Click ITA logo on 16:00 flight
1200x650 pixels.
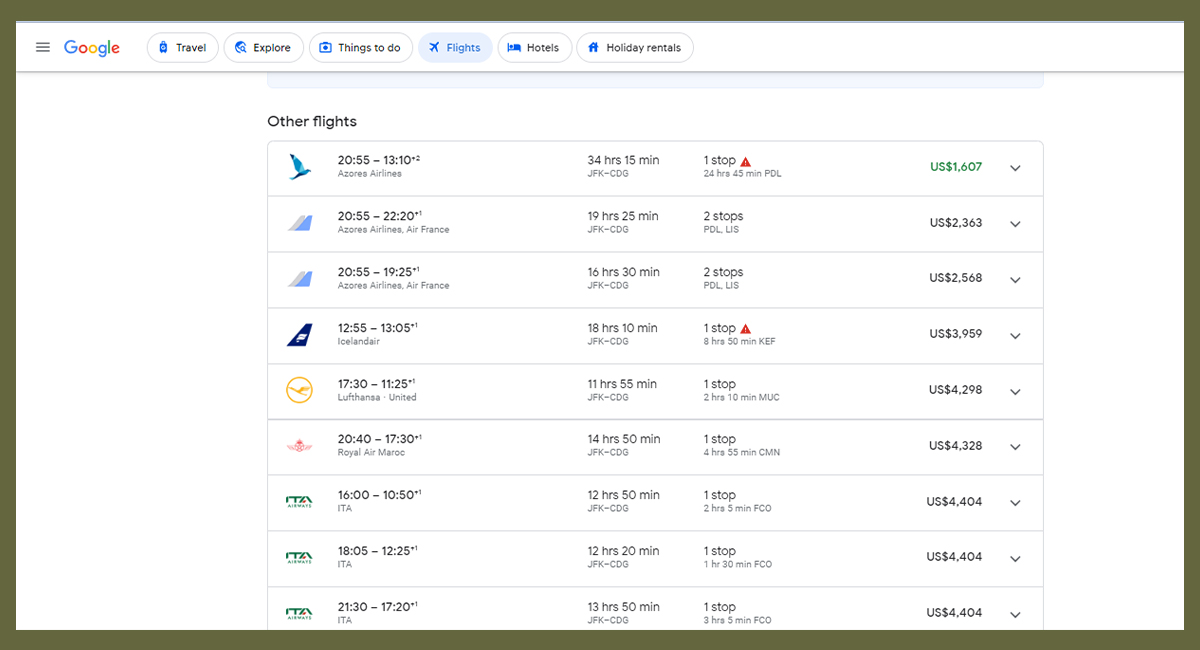click(x=299, y=502)
